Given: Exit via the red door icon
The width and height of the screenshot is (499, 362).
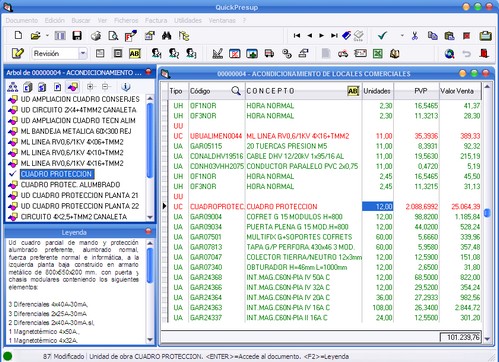Looking at the screenshot, I should [x=484, y=53].
